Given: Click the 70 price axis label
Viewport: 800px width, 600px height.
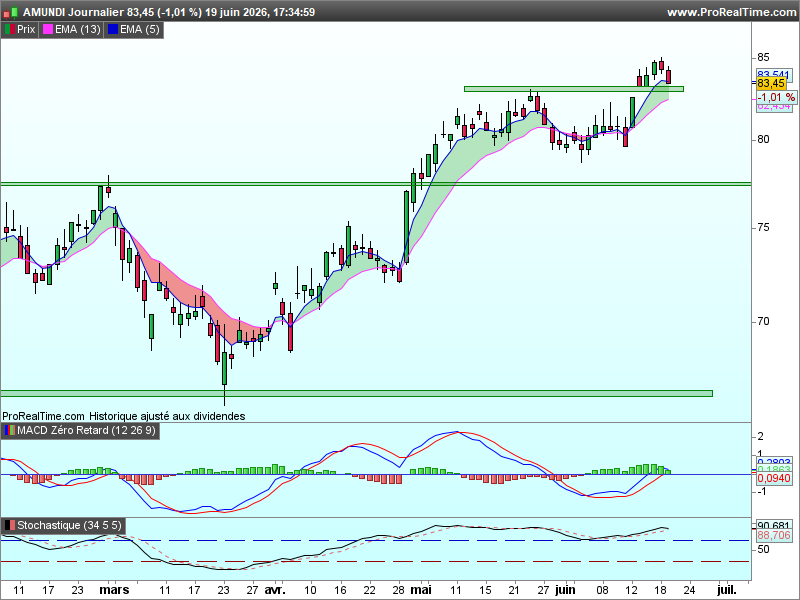Looking at the screenshot, I should click(x=763, y=321).
